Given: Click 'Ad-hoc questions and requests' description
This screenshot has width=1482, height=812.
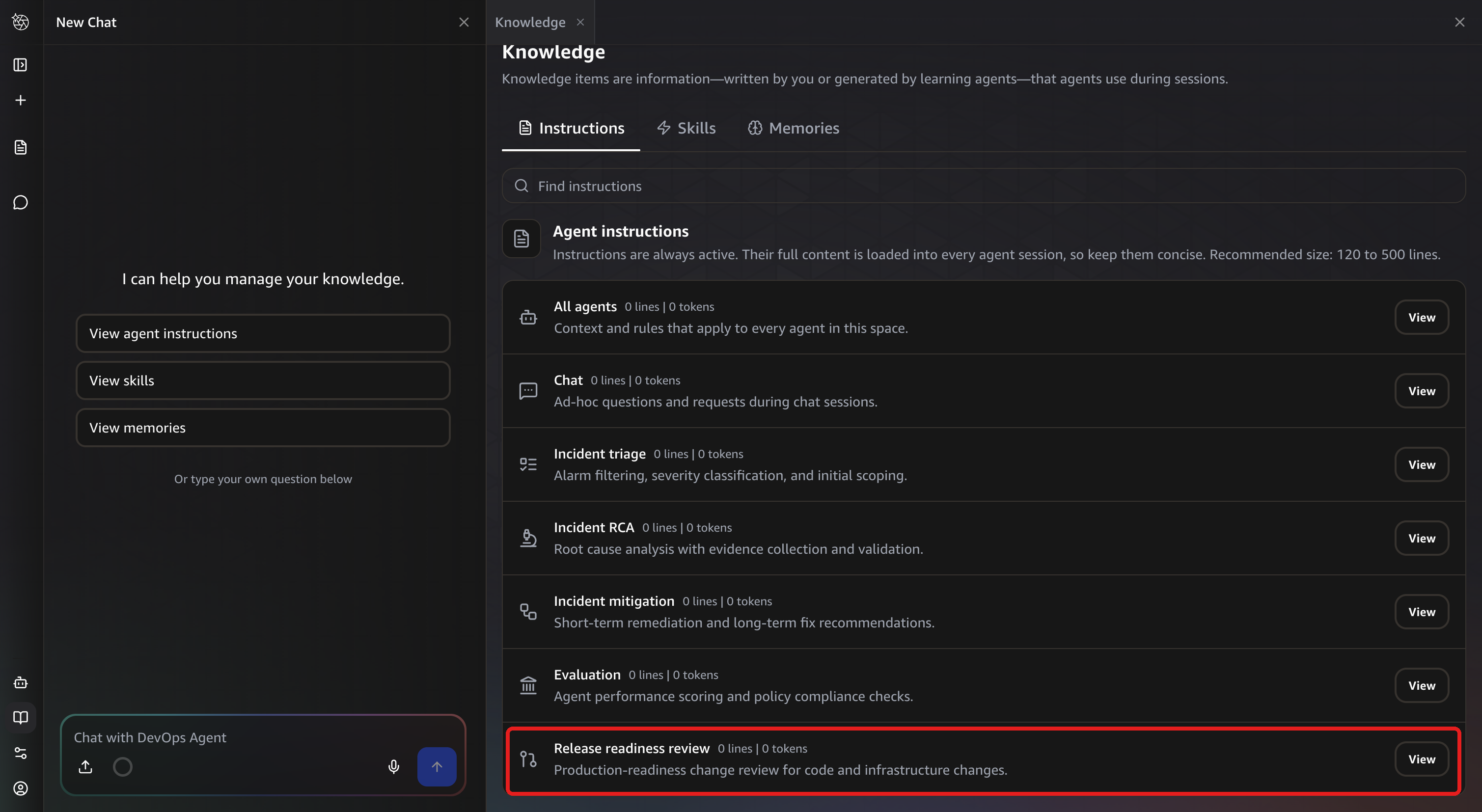Looking at the screenshot, I should [715, 402].
